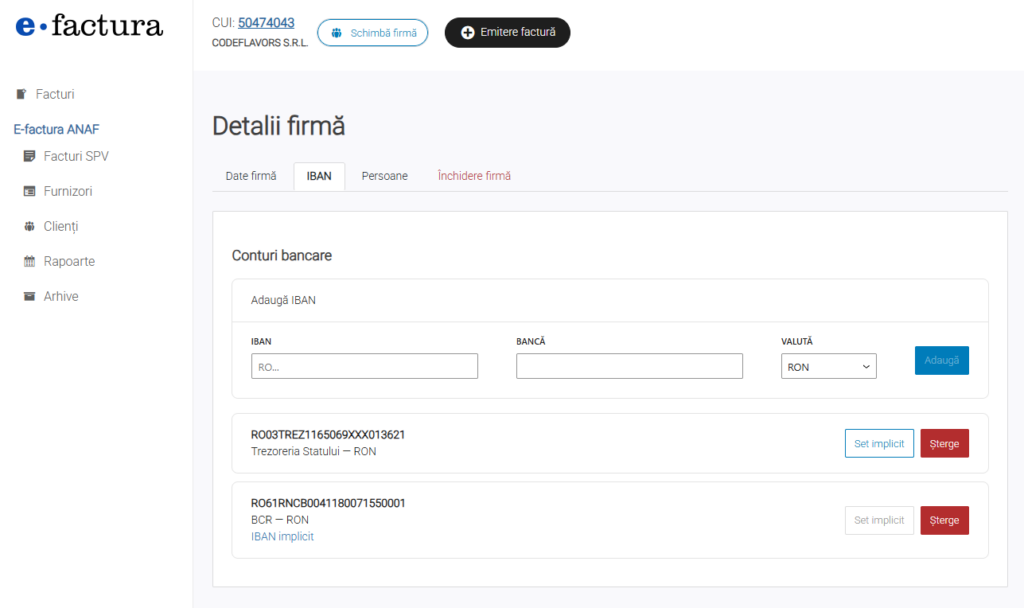1024x608 pixels.
Task: Click the Furnizori sidebar icon
Action: (x=29, y=191)
